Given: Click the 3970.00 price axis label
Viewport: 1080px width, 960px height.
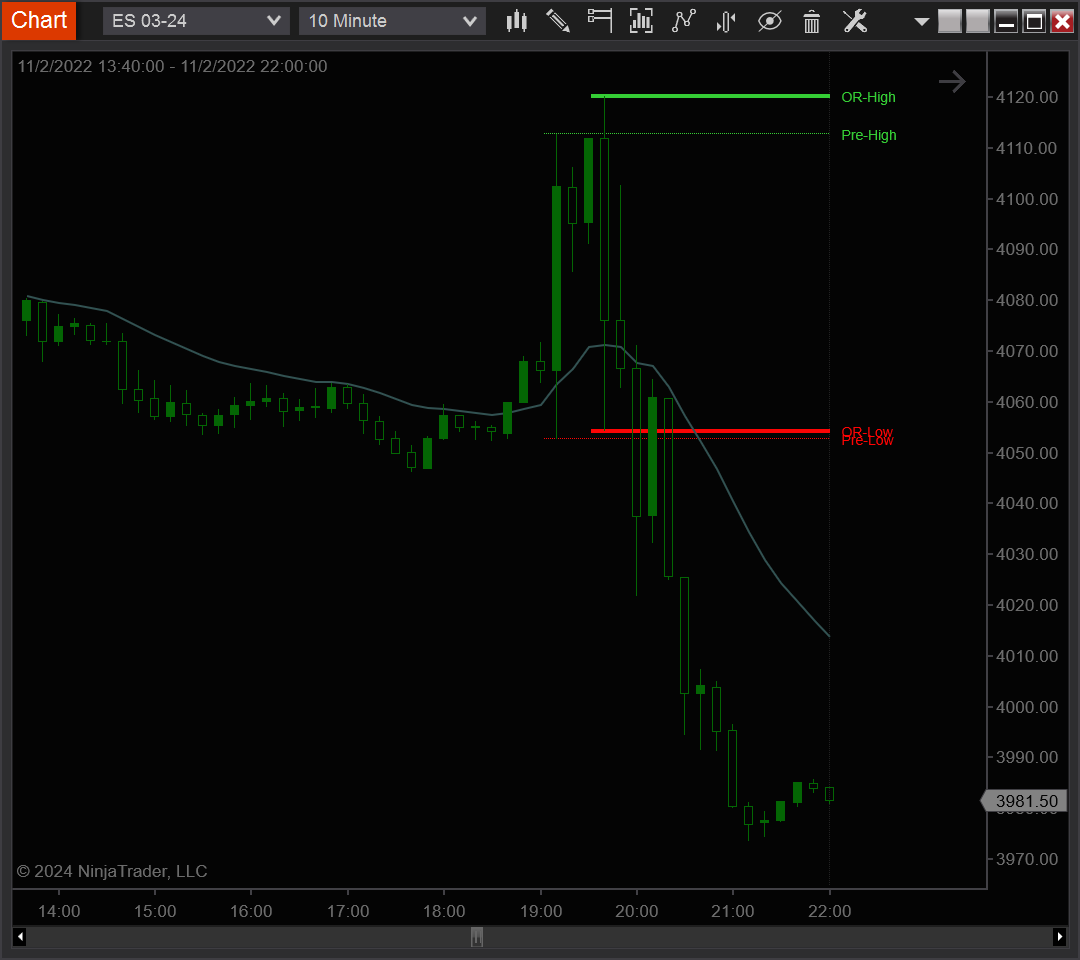Looking at the screenshot, I should pos(1026,859).
